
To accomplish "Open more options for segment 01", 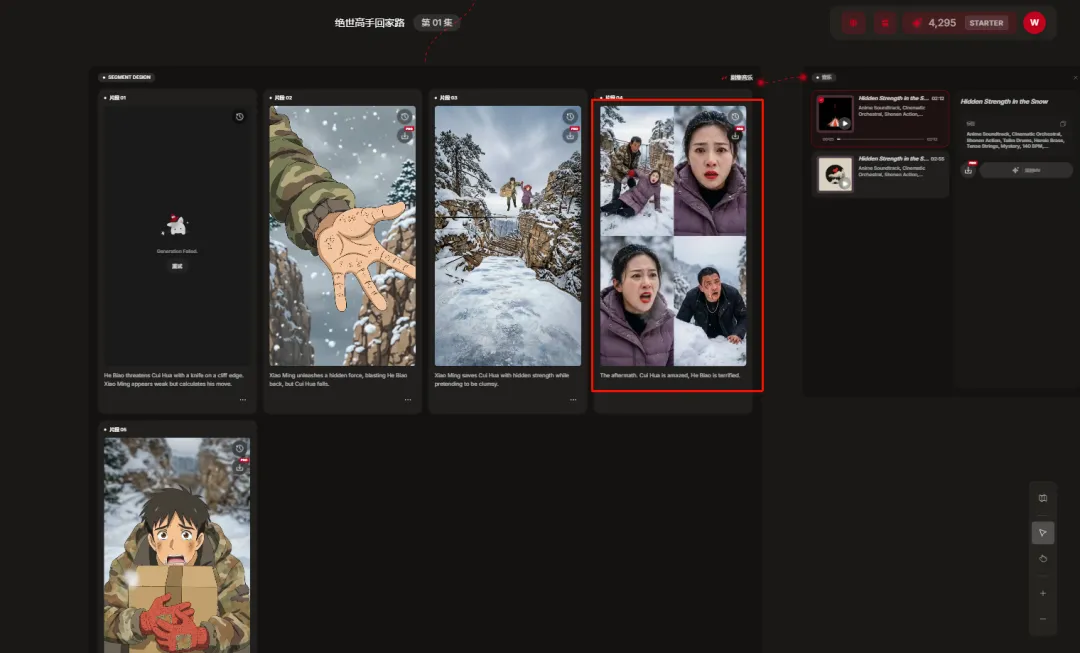I will point(242,400).
